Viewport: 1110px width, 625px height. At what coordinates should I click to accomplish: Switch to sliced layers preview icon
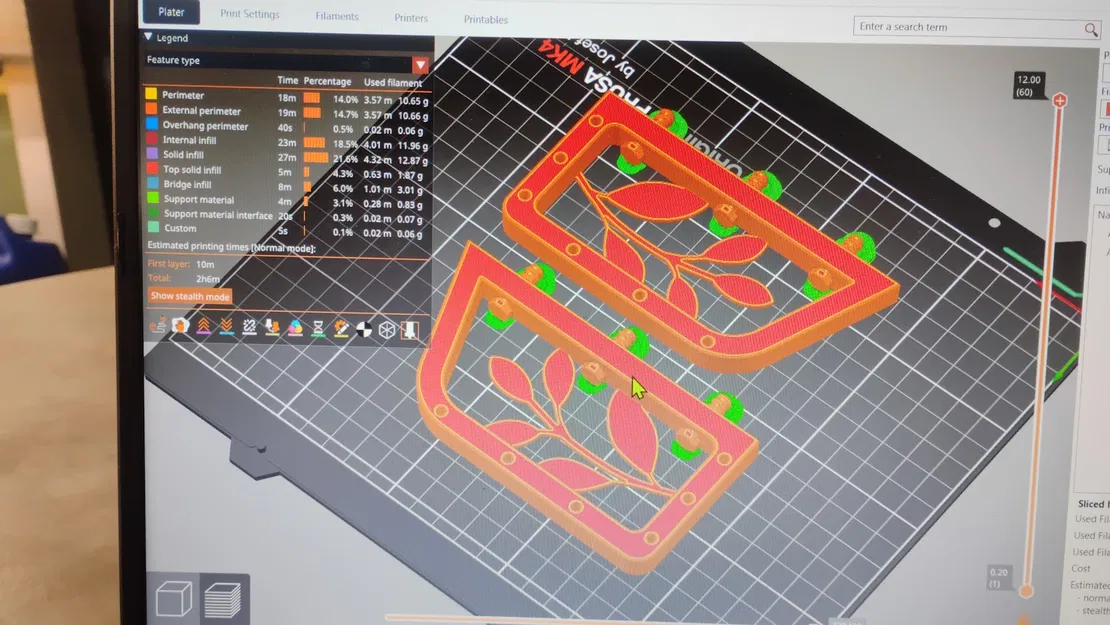(x=223, y=599)
